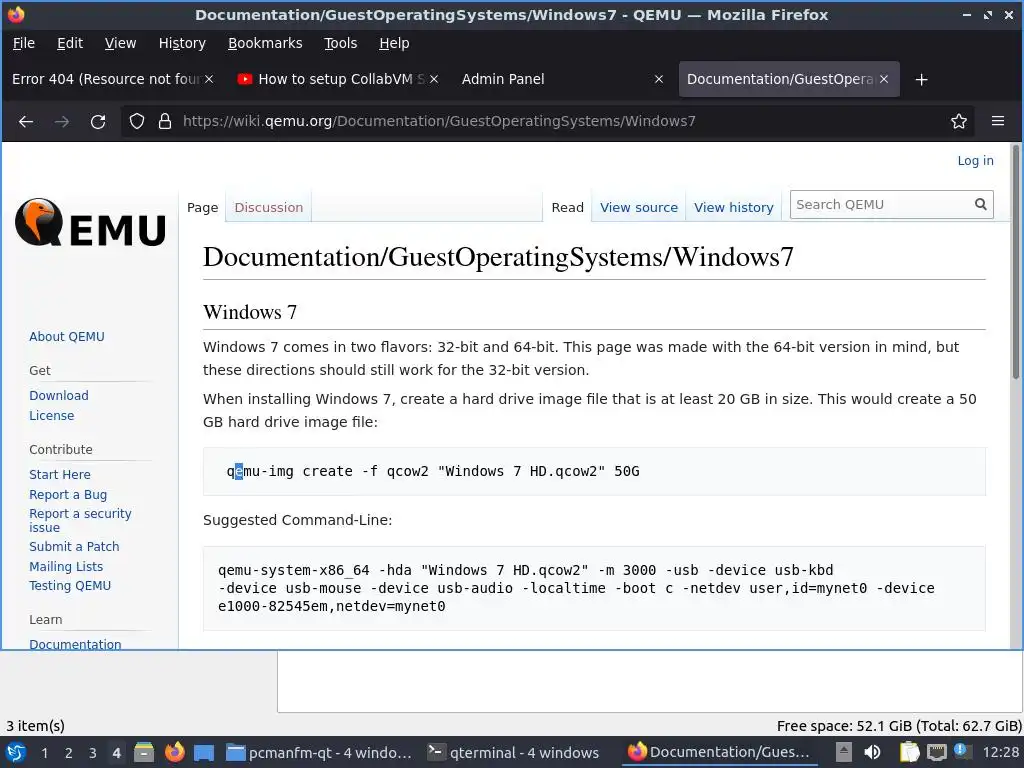The image size is (1024, 768).
Task: Open the Tools menu
Action: (x=340, y=43)
